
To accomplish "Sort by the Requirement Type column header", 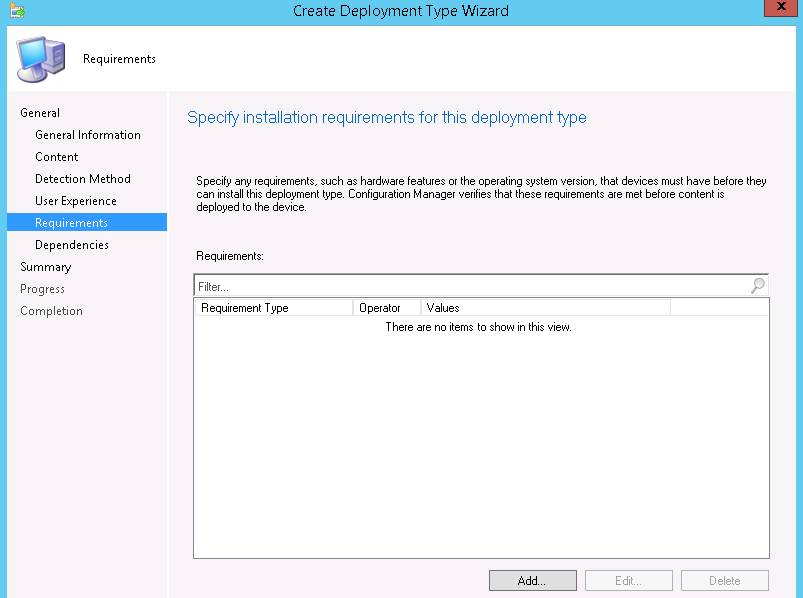I will pos(273,307).
